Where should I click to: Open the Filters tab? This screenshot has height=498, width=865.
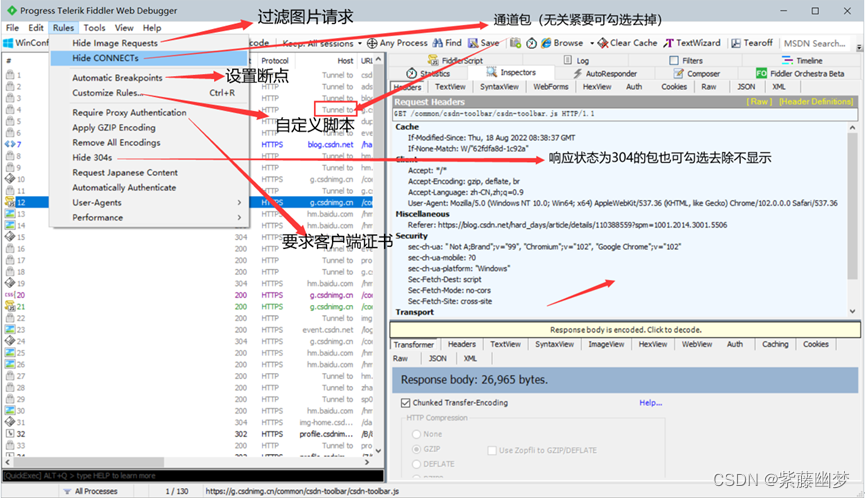coord(686,61)
